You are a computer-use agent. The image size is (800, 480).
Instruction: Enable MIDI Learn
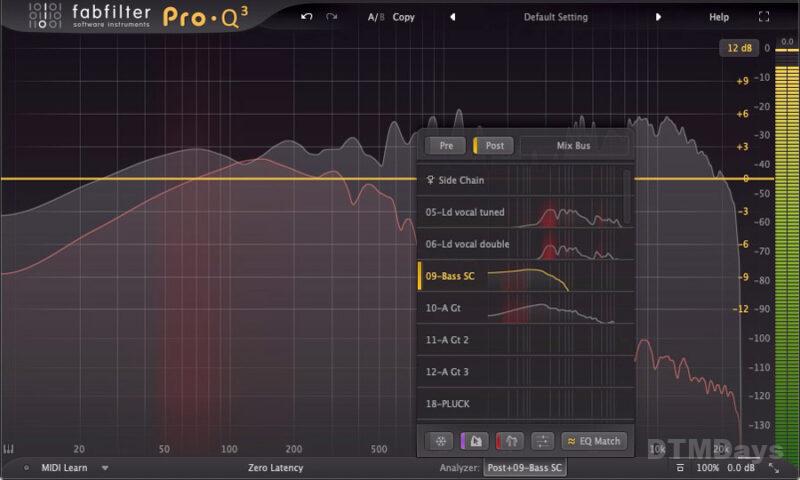click(64, 468)
